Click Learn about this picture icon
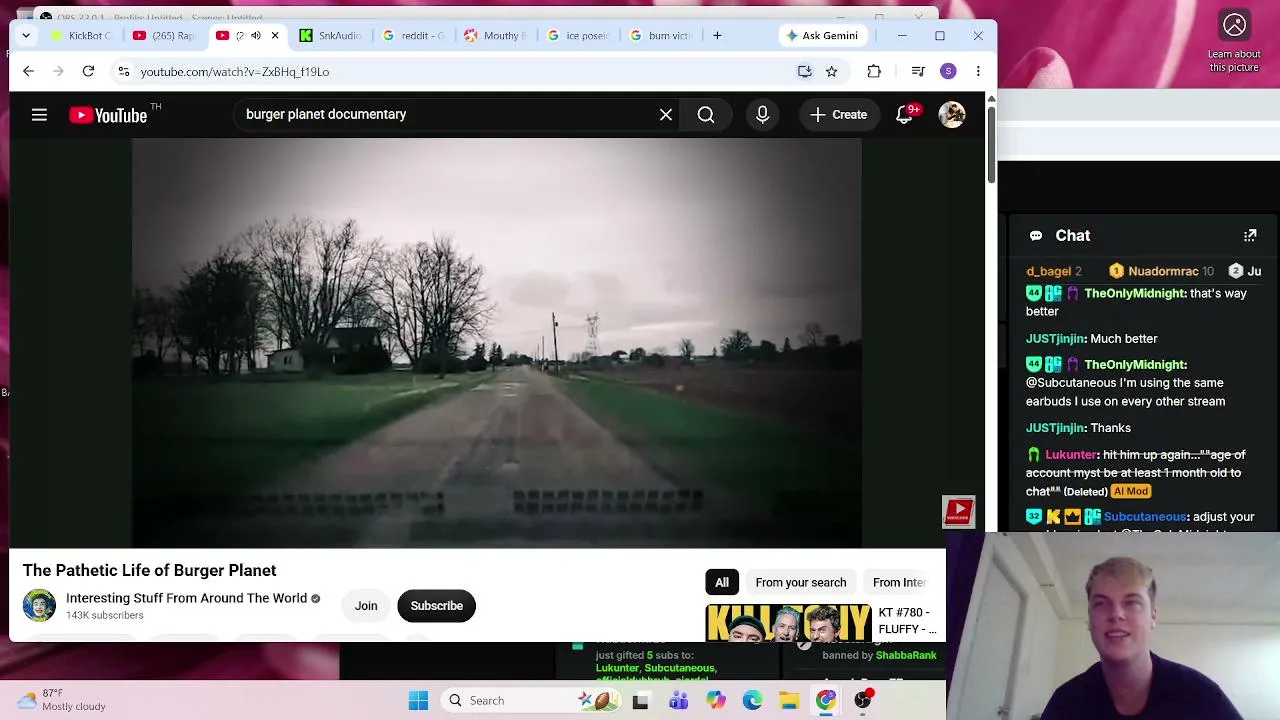This screenshot has height=720, width=1280. pyautogui.click(x=1235, y=25)
